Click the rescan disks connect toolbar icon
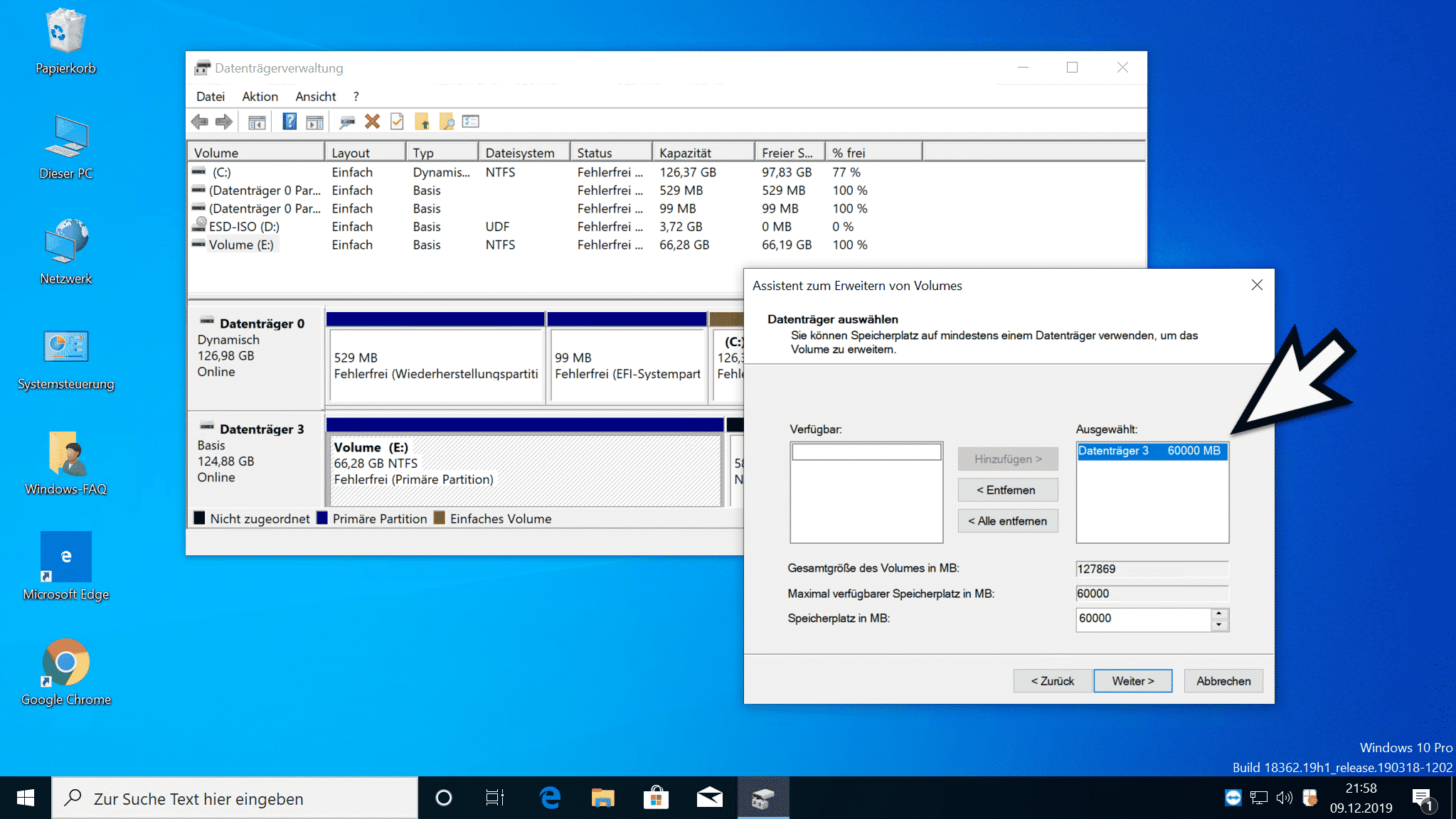 coord(347,122)
